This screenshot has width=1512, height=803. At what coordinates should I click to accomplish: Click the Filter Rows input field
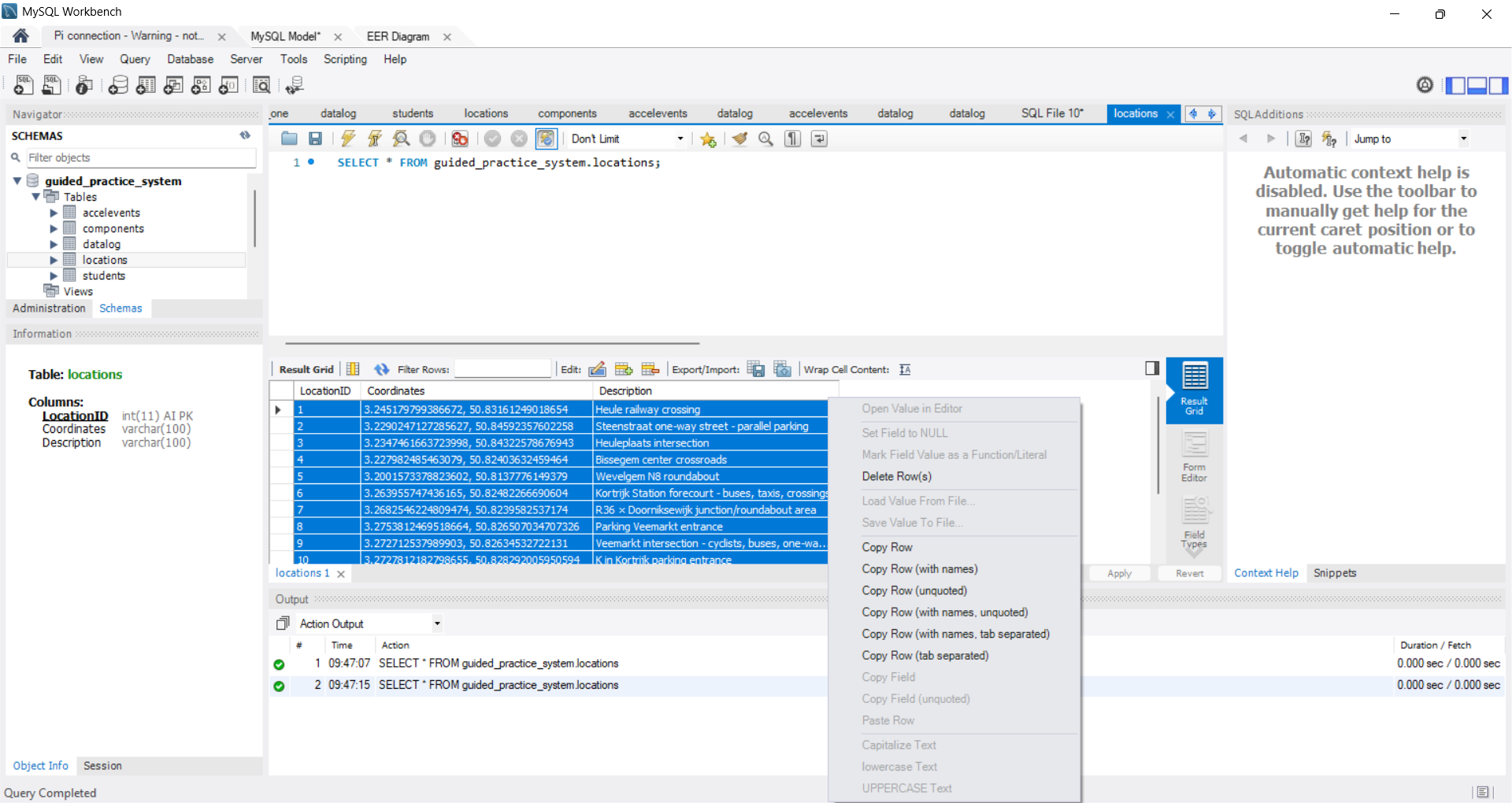point(502,369)
